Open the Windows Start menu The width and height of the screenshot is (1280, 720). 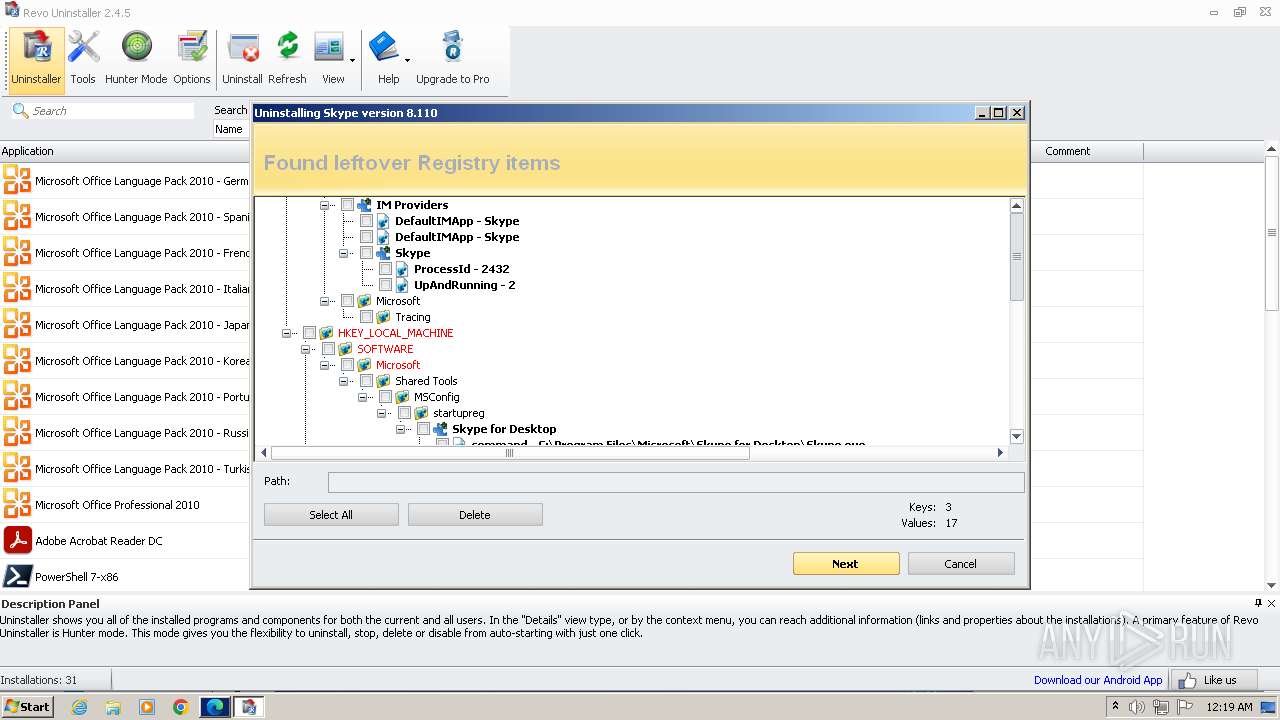click(x=27, y=707)
